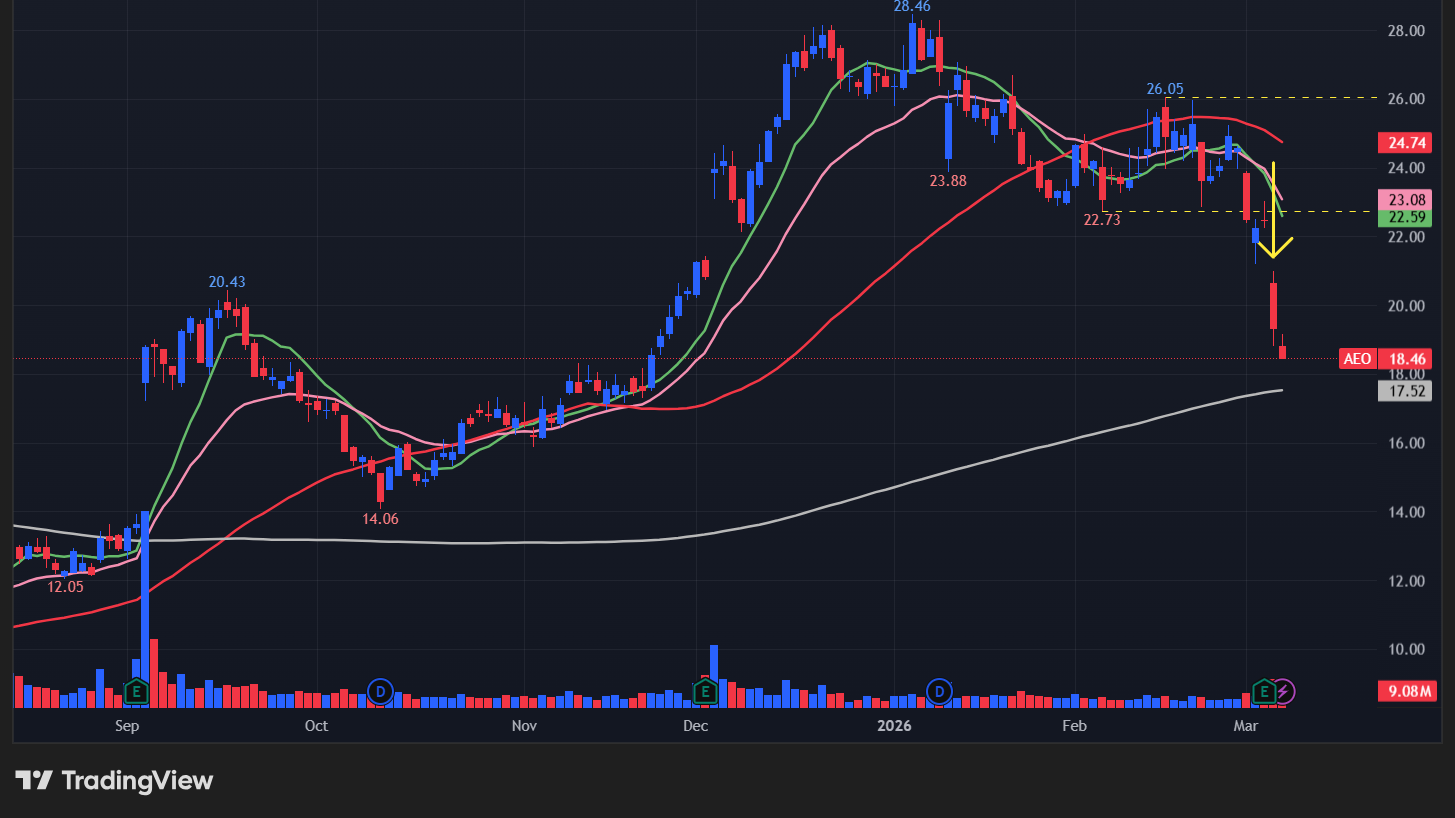The width and height of the screenshot is (1455, 818).
Task: Click the purple lightning bolt event icon
Action: (x=1285, y=691)
